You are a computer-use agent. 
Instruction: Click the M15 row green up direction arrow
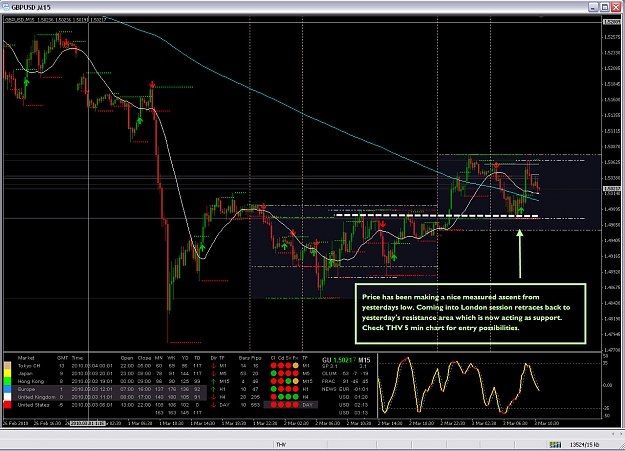[213, 381]
